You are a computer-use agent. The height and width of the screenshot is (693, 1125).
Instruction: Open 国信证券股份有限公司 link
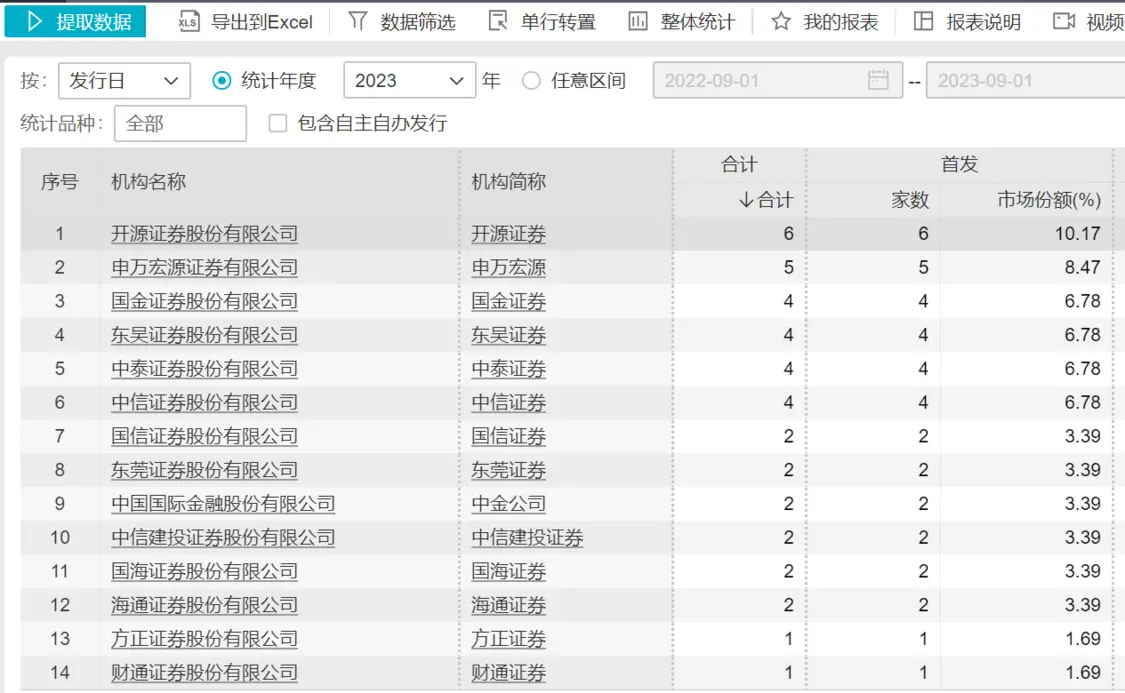point(204,436)
